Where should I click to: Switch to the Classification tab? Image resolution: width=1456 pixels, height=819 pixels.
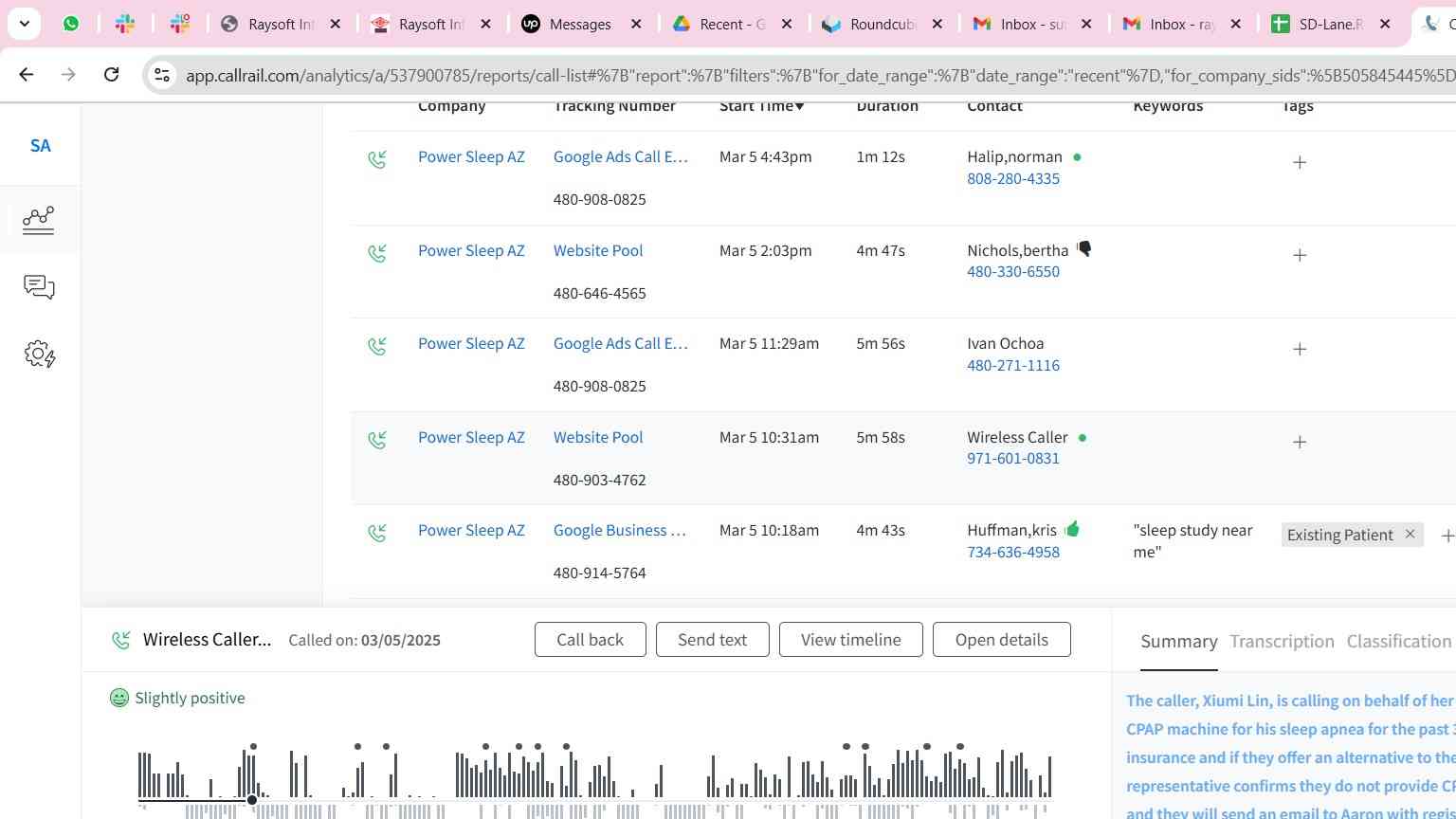click(1399, 642)
